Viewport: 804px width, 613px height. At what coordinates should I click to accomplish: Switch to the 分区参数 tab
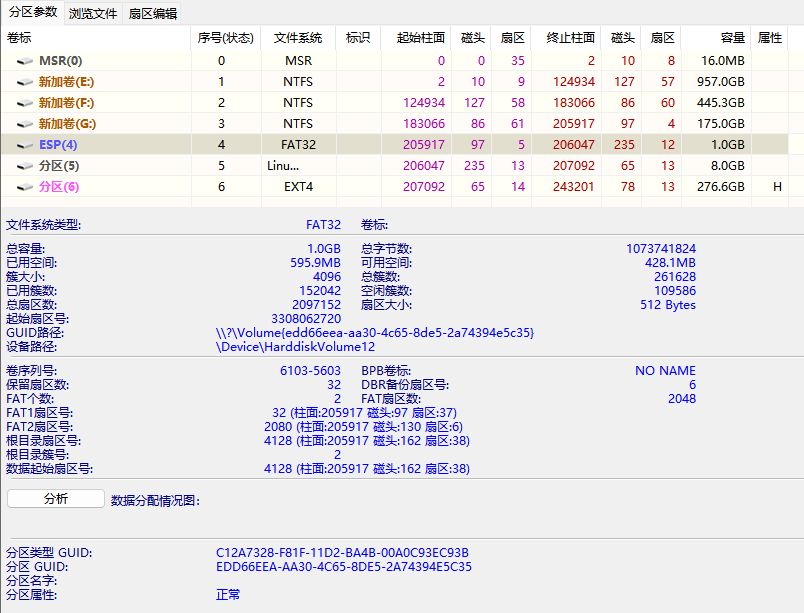coord(33,13)
